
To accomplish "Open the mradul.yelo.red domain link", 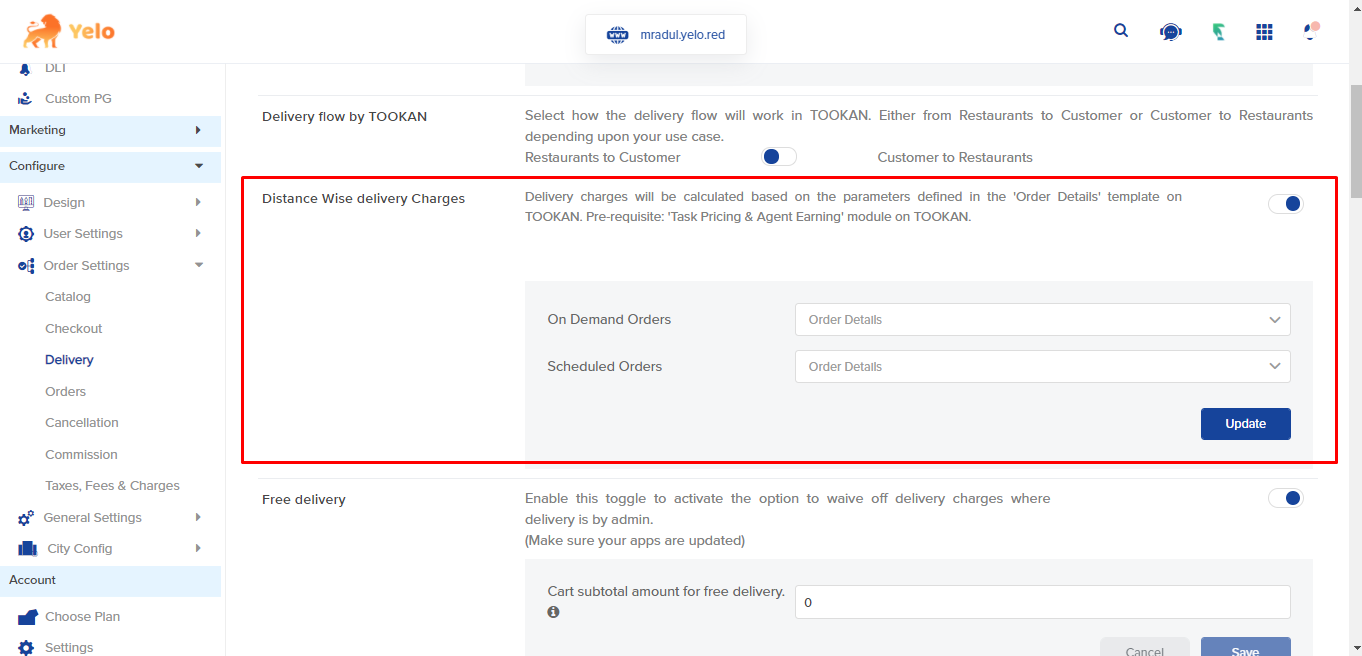I will point(665,33).
